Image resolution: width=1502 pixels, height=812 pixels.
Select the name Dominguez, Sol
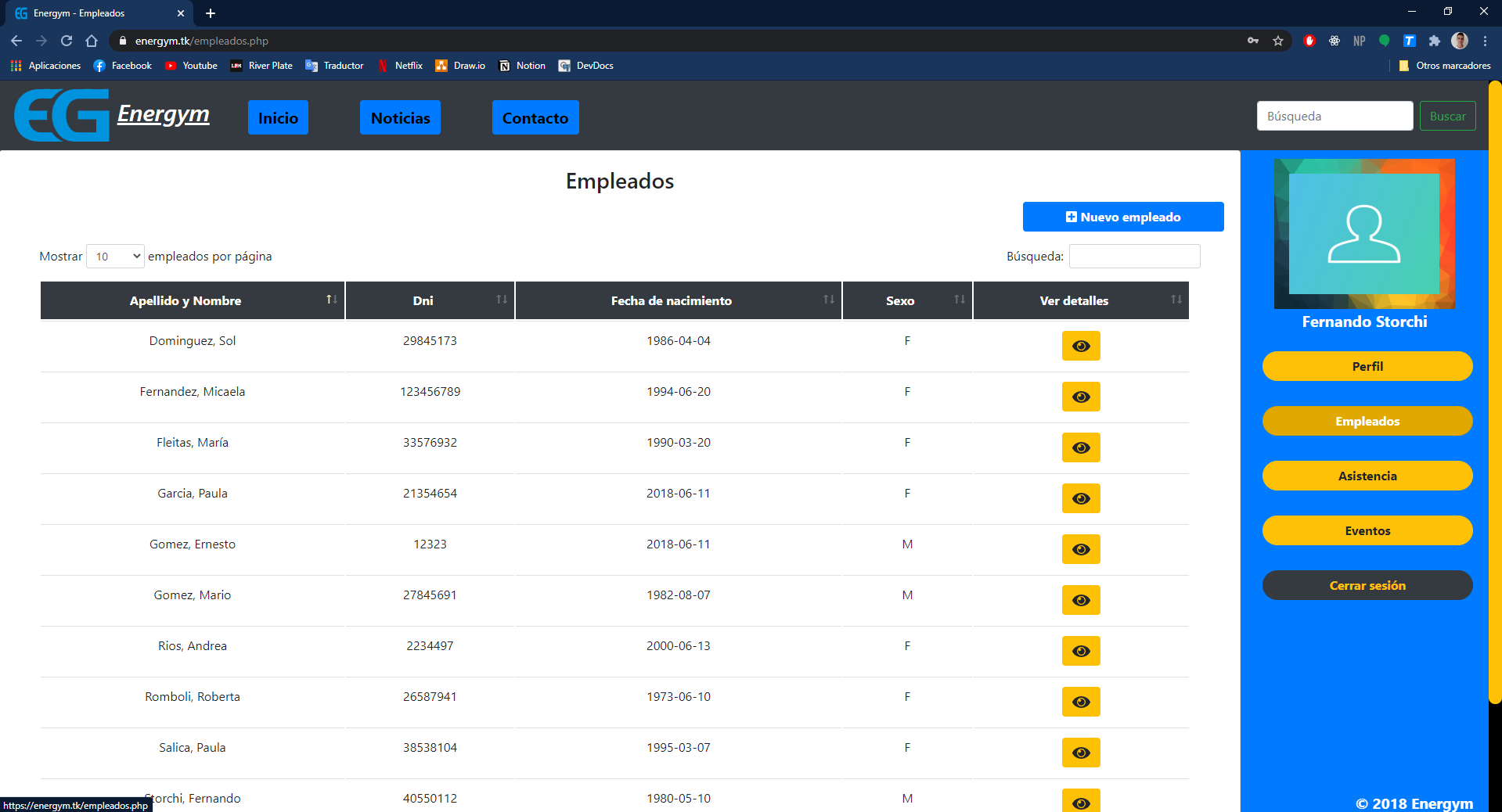[193, 341]
